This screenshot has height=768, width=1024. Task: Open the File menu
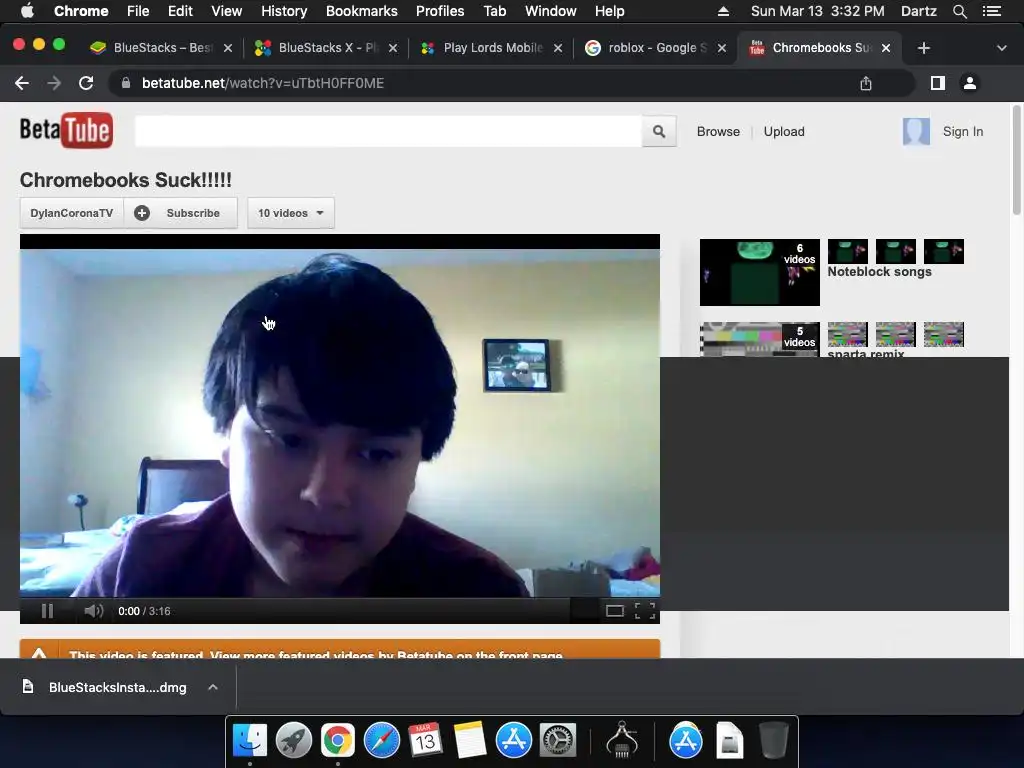138,11
